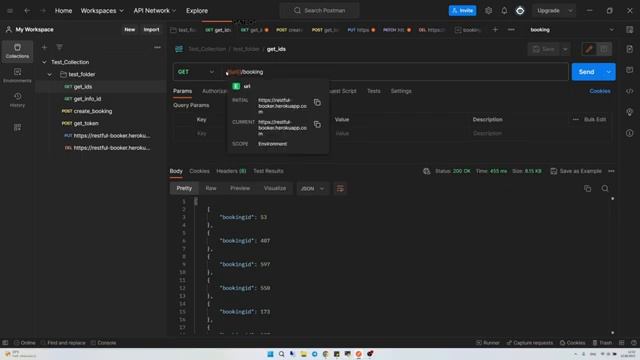
Task: Click the New button in workspace
Action: pyautogui.click(x=130, y=29)
